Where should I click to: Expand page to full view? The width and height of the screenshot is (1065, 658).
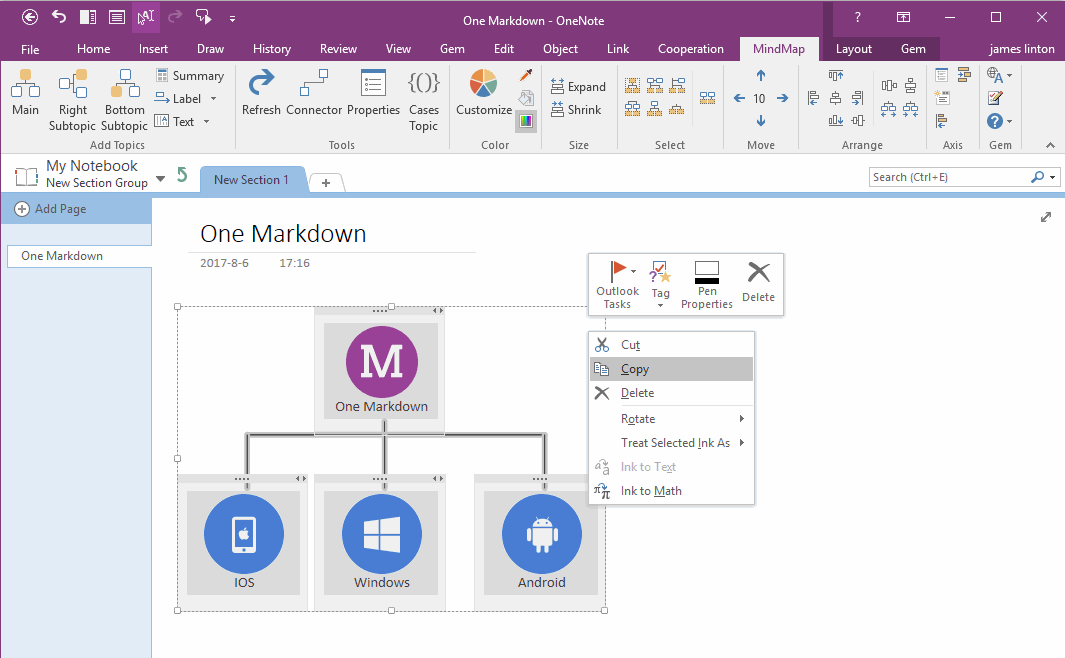(1046, 217)
